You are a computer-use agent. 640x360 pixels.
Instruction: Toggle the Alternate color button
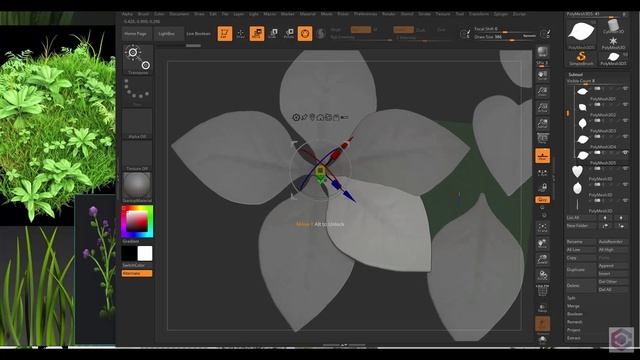coord(137,273)
